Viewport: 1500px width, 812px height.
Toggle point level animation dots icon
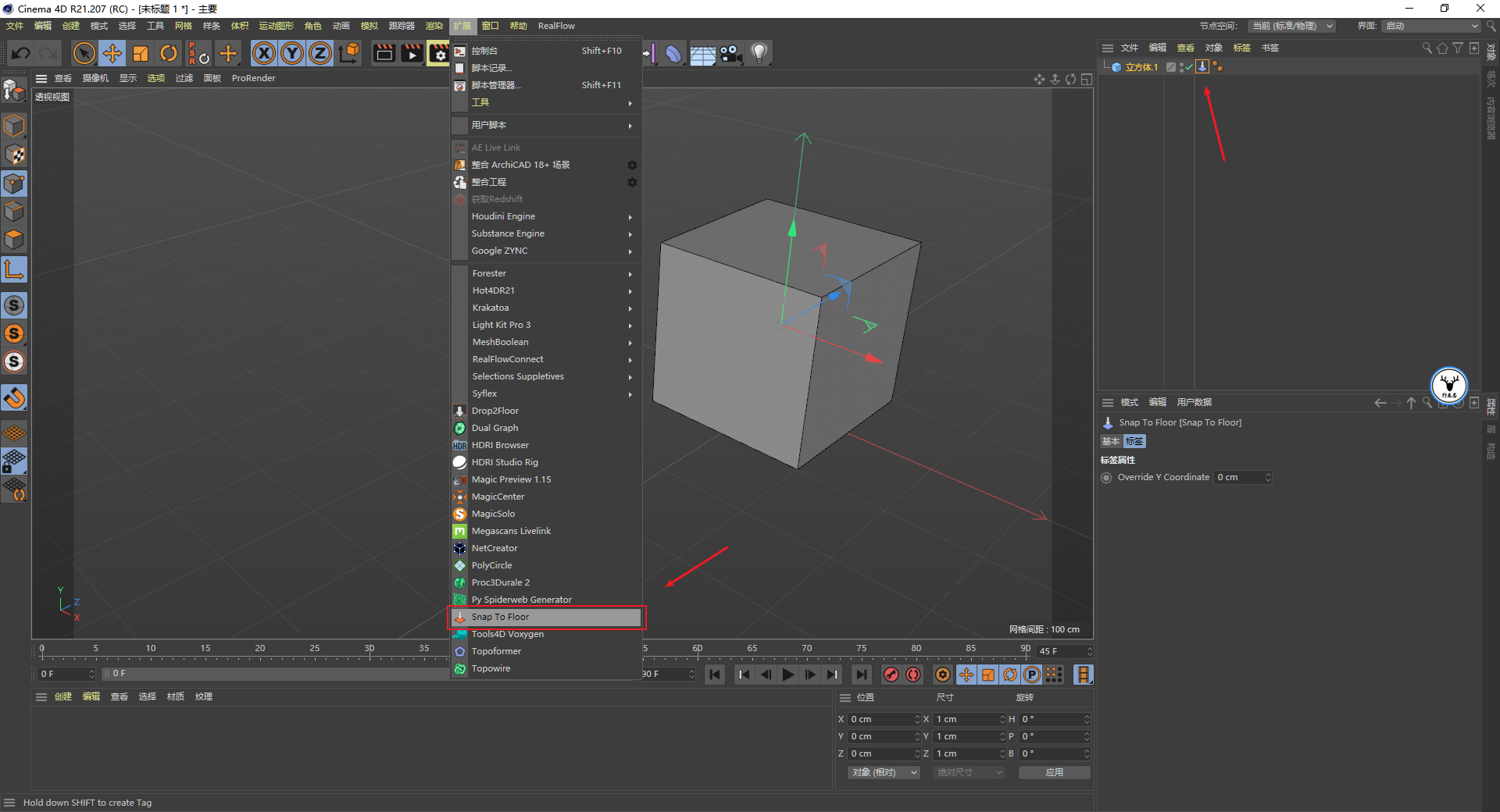1054,675
